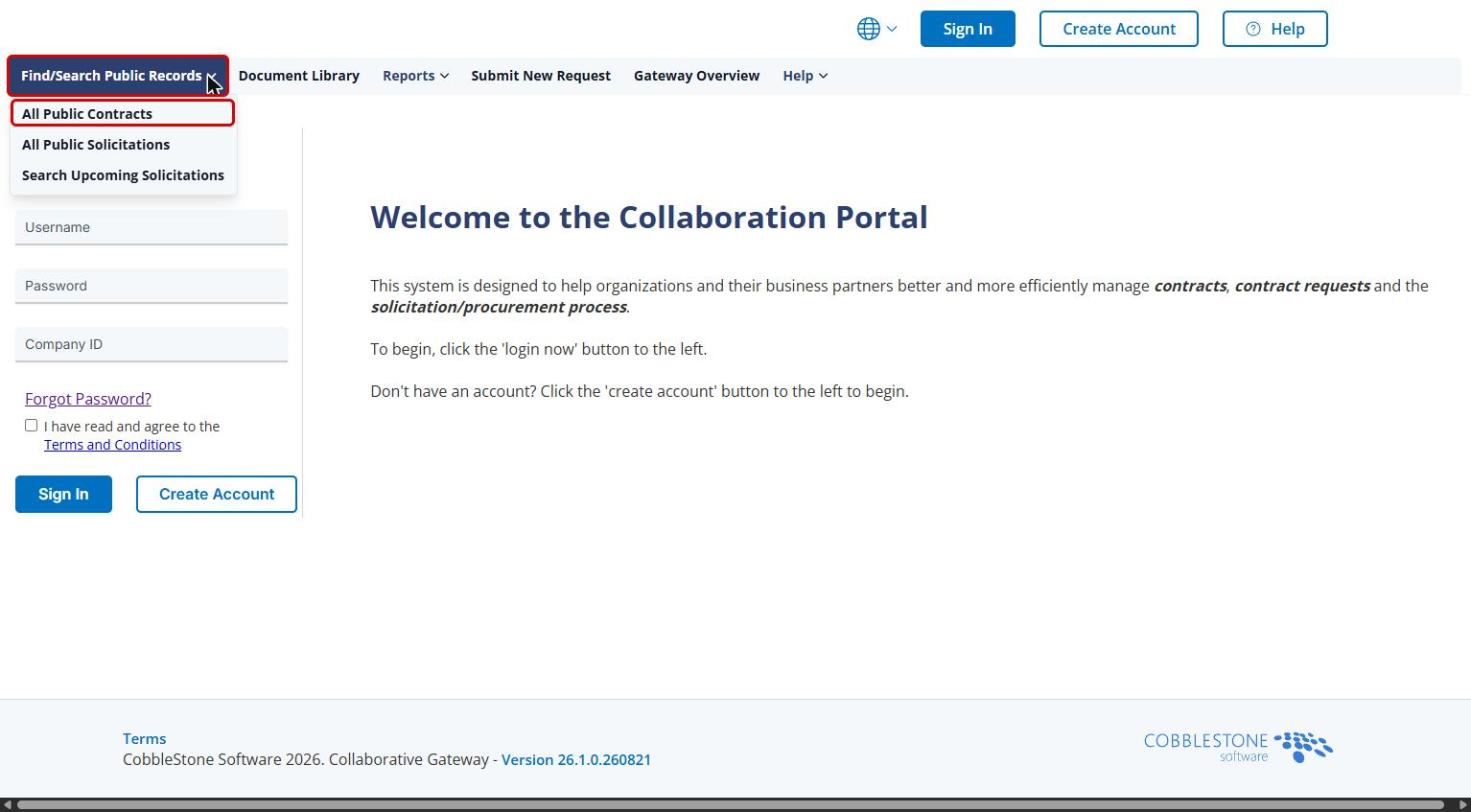This screenshot has height=812, width=1471.
Task: Click the top header Create Account button
Action: pos(1119,29)
